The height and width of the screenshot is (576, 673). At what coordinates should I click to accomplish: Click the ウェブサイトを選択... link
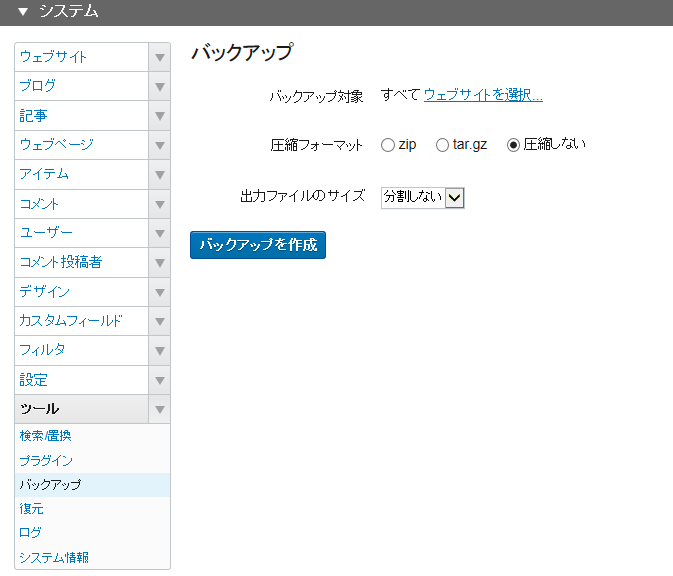(x=483, y=95)
